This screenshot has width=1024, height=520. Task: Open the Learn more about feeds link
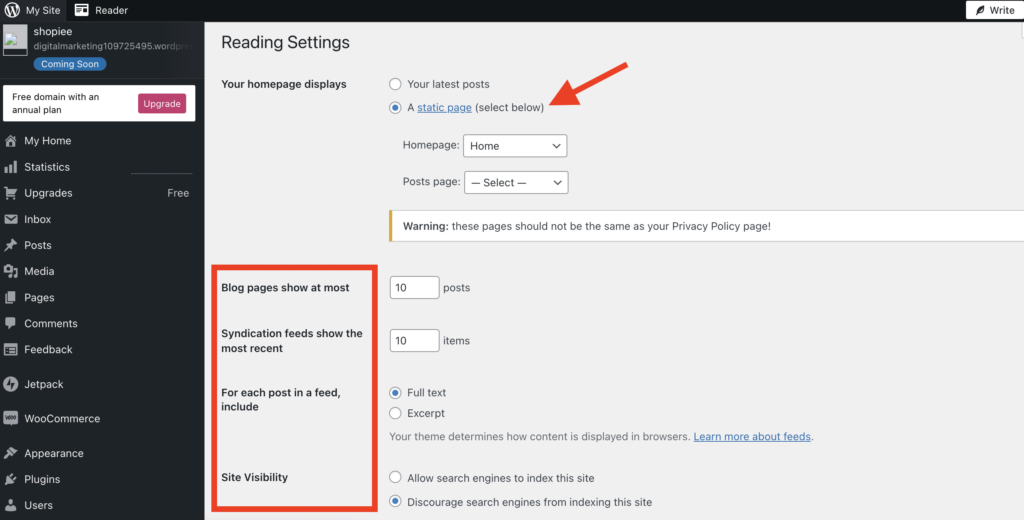tap(752, 437)
